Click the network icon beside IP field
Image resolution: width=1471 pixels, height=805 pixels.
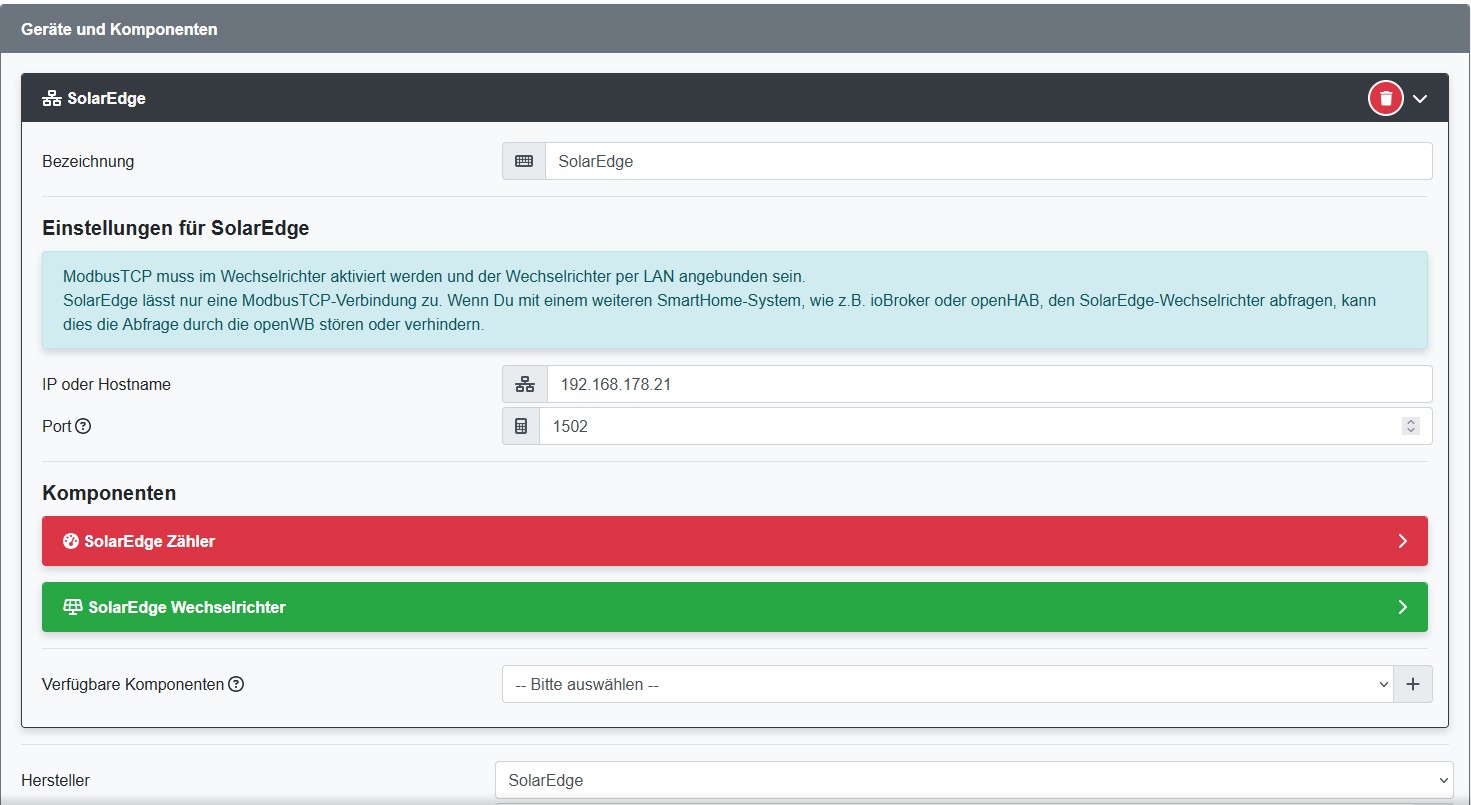pos(525,384)
